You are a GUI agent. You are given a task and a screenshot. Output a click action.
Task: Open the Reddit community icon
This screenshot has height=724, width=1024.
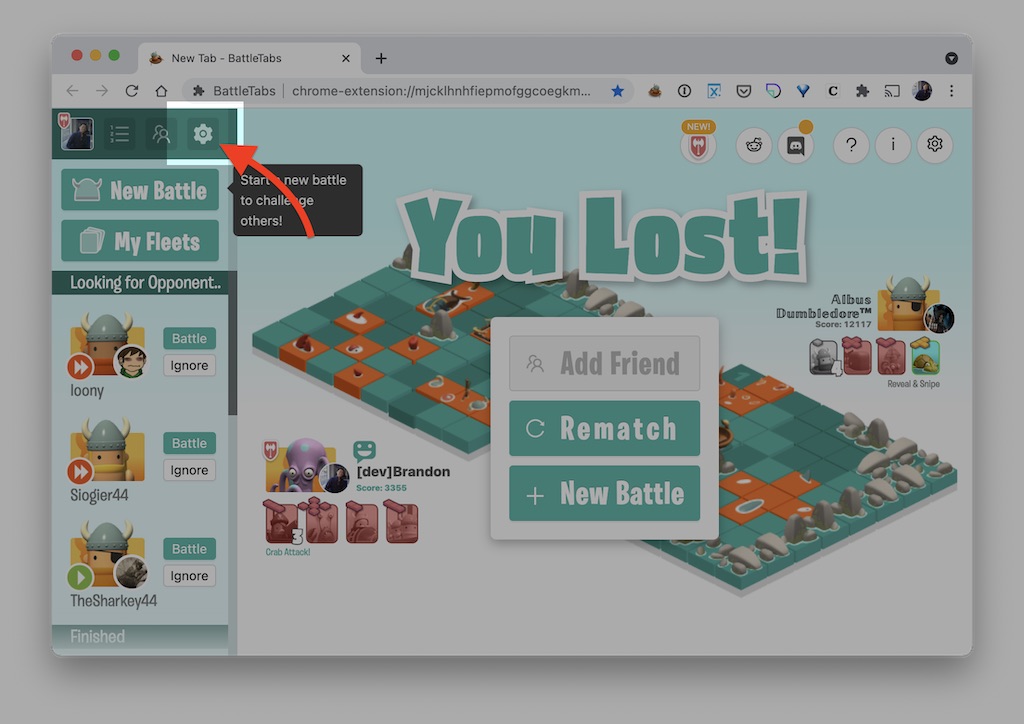coord(754,145)
